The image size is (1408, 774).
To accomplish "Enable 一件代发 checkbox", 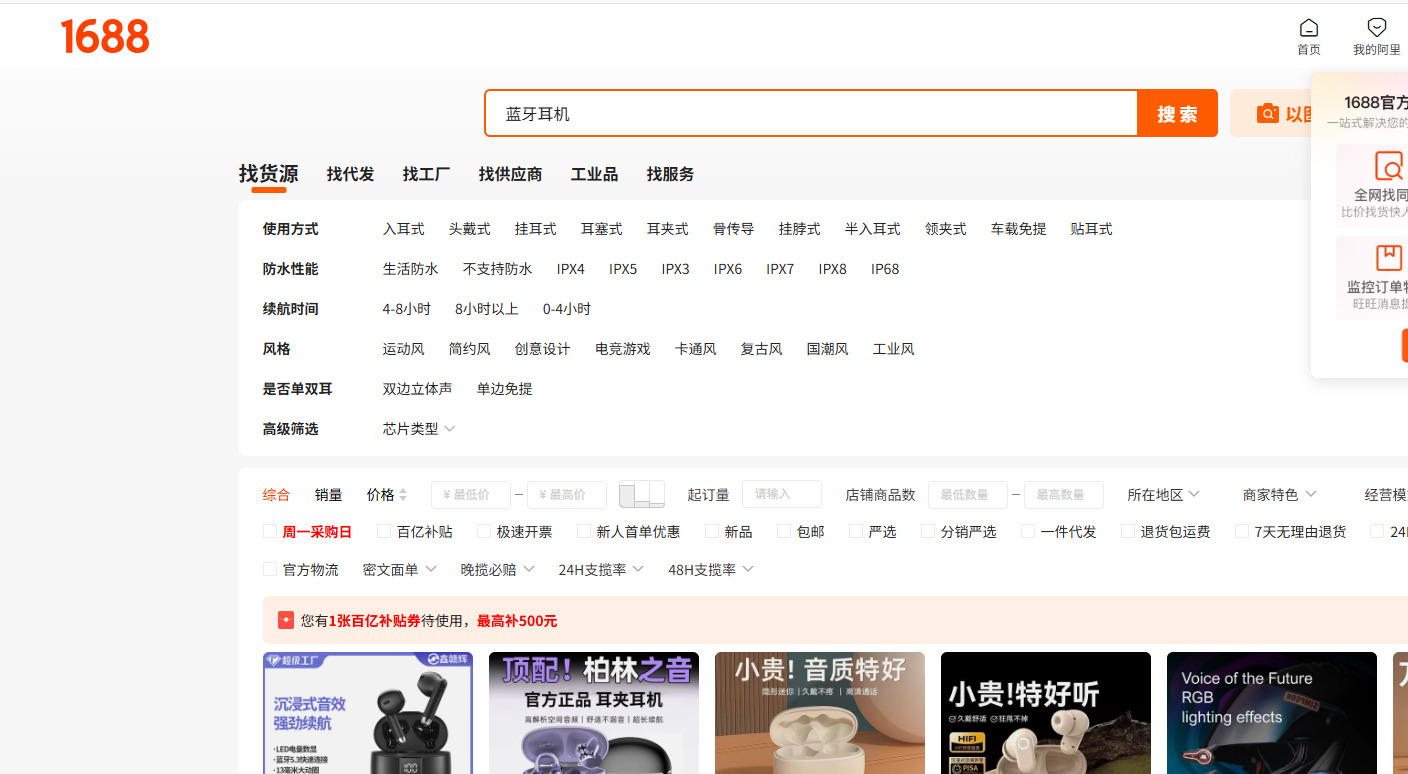I will point(1028,531).
